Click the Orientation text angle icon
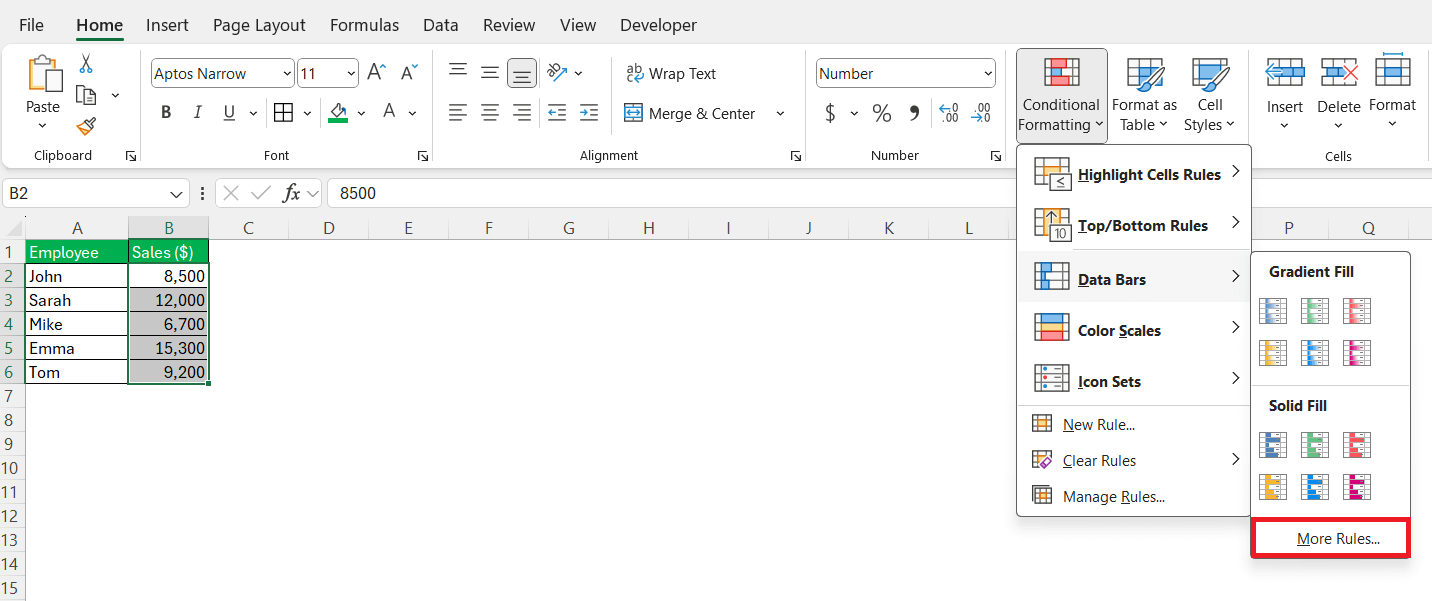Image resolution: width=1432 pixels, height=601 pixels. coord(558,73)
